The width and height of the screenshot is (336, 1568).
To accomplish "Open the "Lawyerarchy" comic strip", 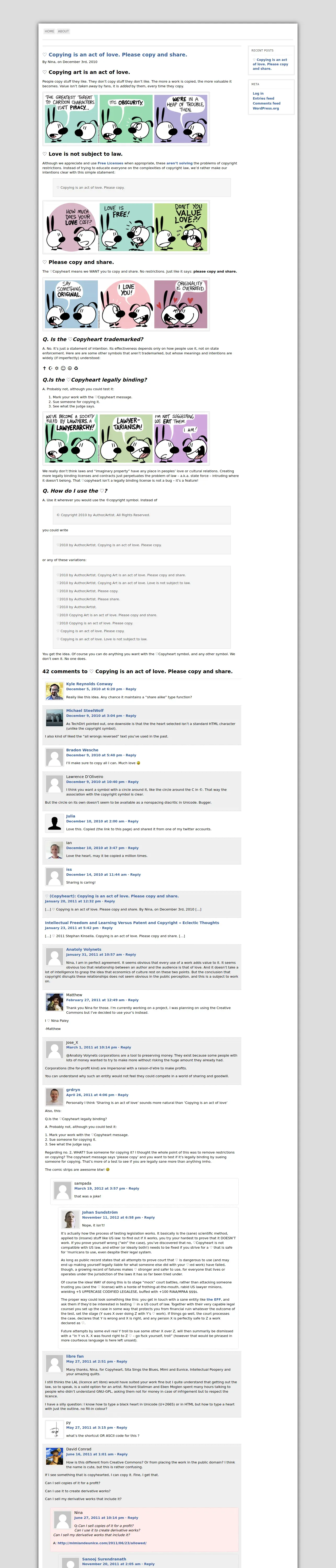I will [126, 438].
